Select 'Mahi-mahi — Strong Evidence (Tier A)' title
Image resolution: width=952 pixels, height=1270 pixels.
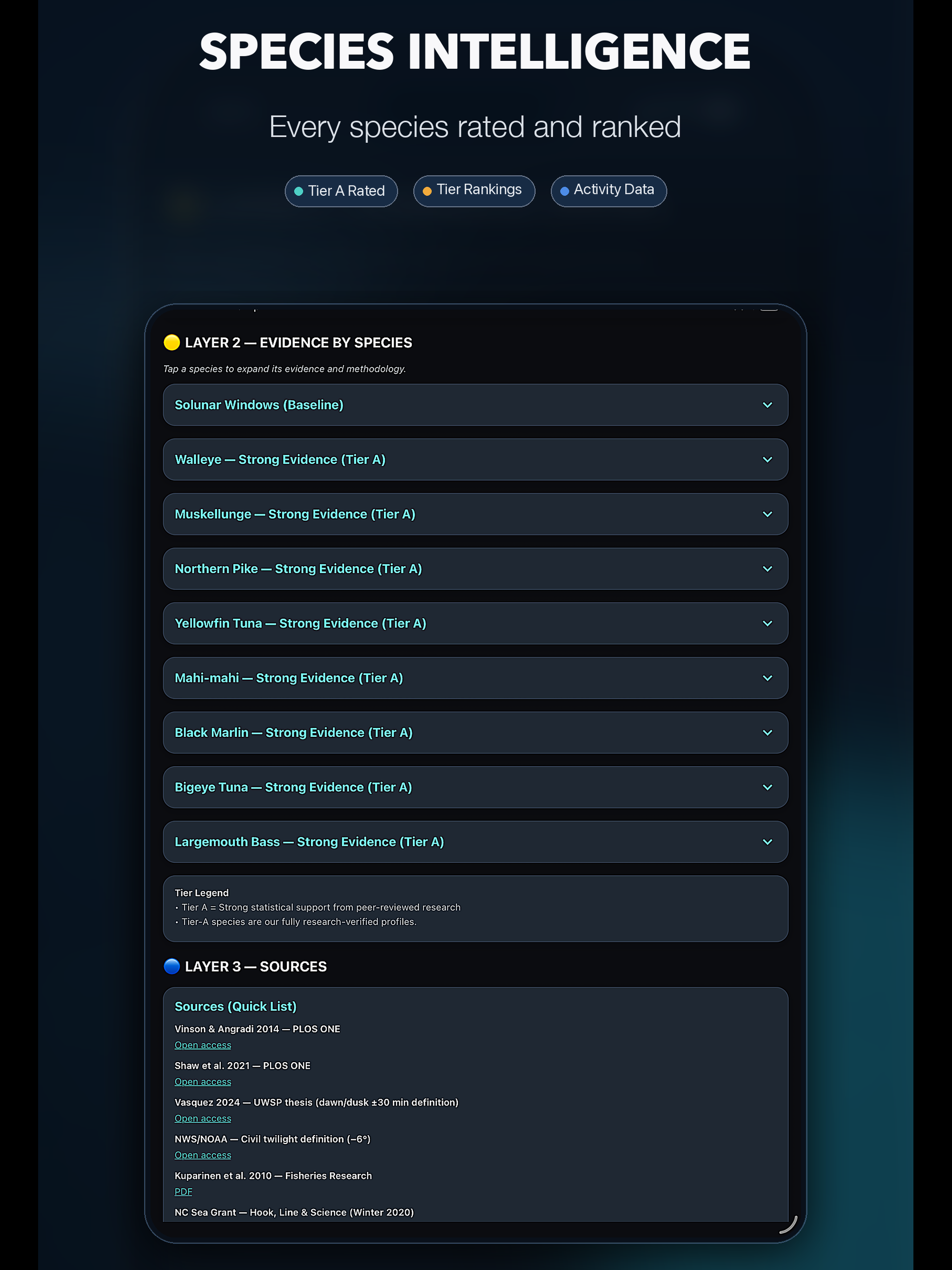click(289, 677)
